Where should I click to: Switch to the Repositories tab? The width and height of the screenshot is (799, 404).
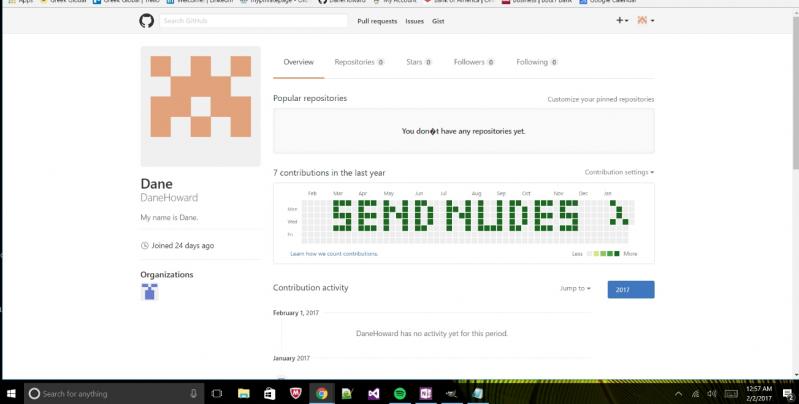pos(359,62)
